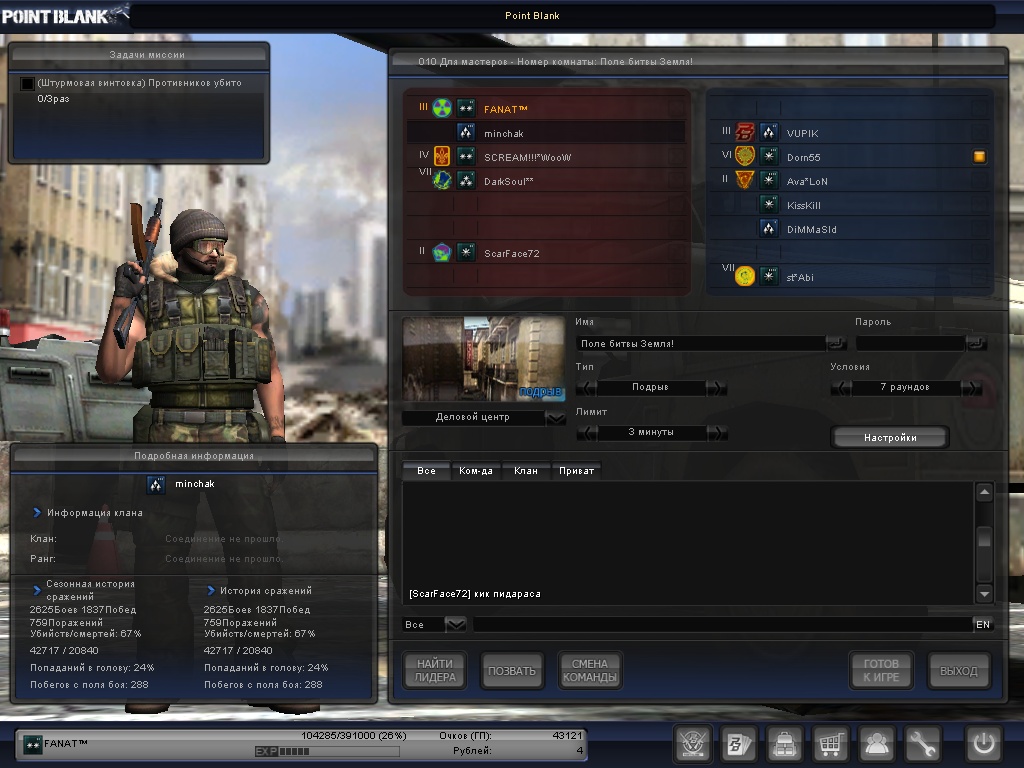
Task: Click the right arrow of Тип Подрыв
Action: click(x=716, y=388)
